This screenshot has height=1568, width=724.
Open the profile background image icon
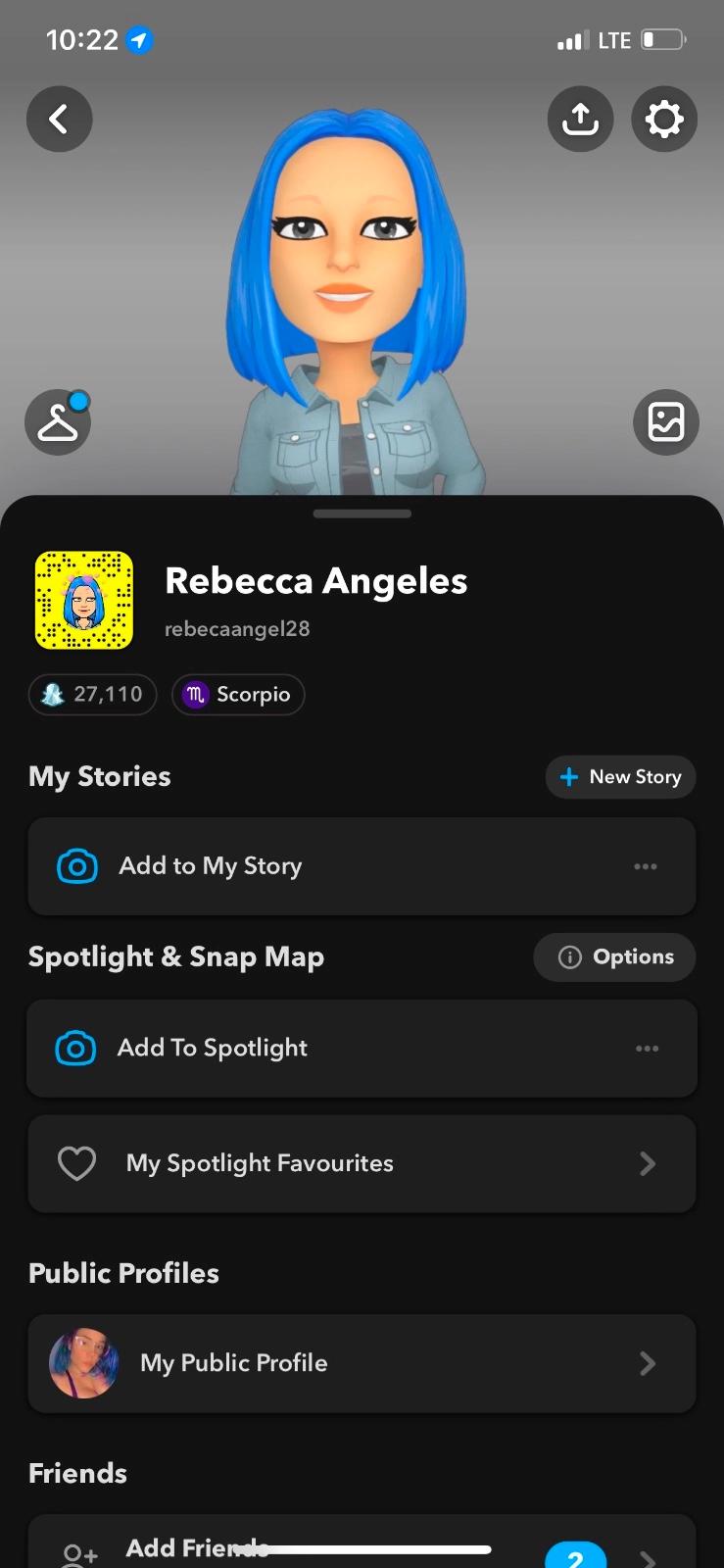(x=666, y=422)
